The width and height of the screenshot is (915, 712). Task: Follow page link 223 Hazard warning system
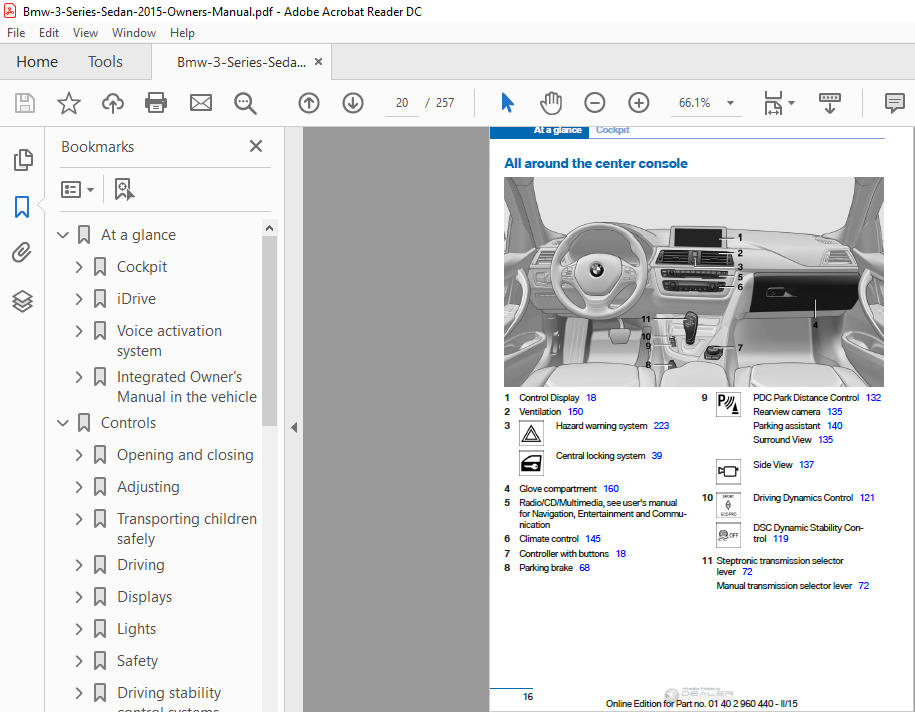coord(661,426)
